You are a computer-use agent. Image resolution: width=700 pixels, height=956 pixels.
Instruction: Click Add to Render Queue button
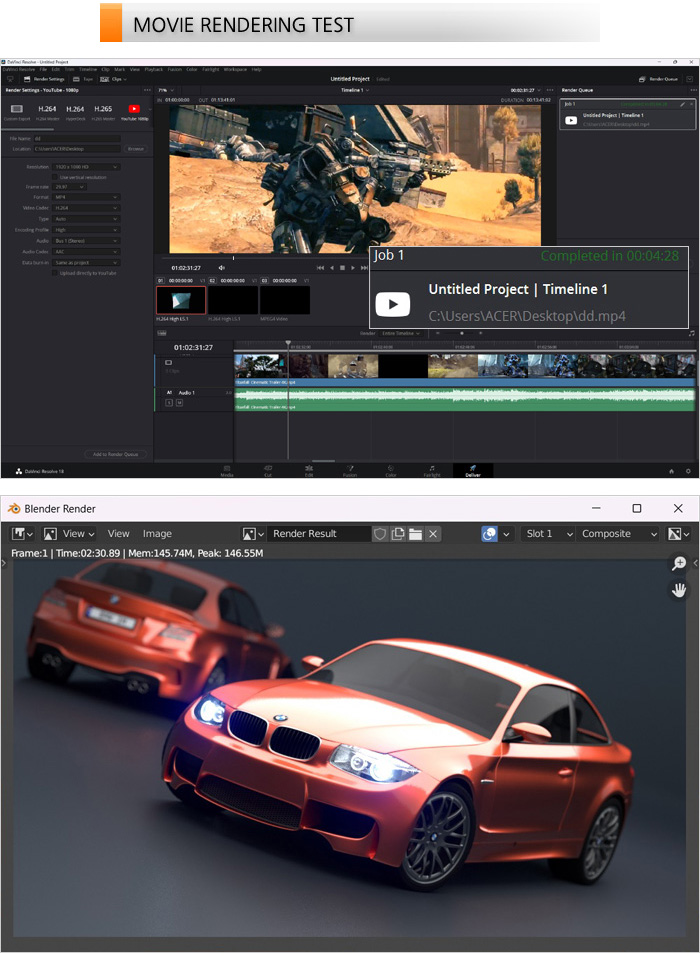pos(115,454)
